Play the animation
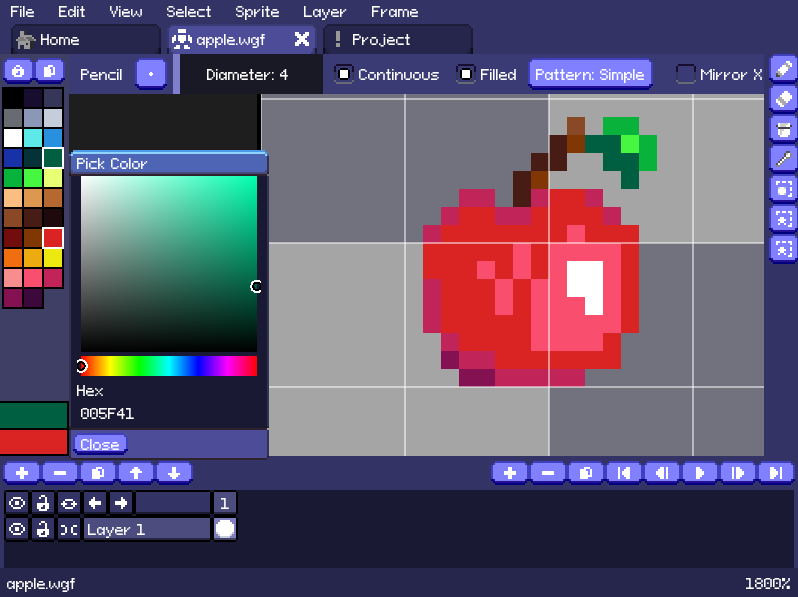Screen dimensions: 798x597 pyautogui.click(x=700, y=473)
